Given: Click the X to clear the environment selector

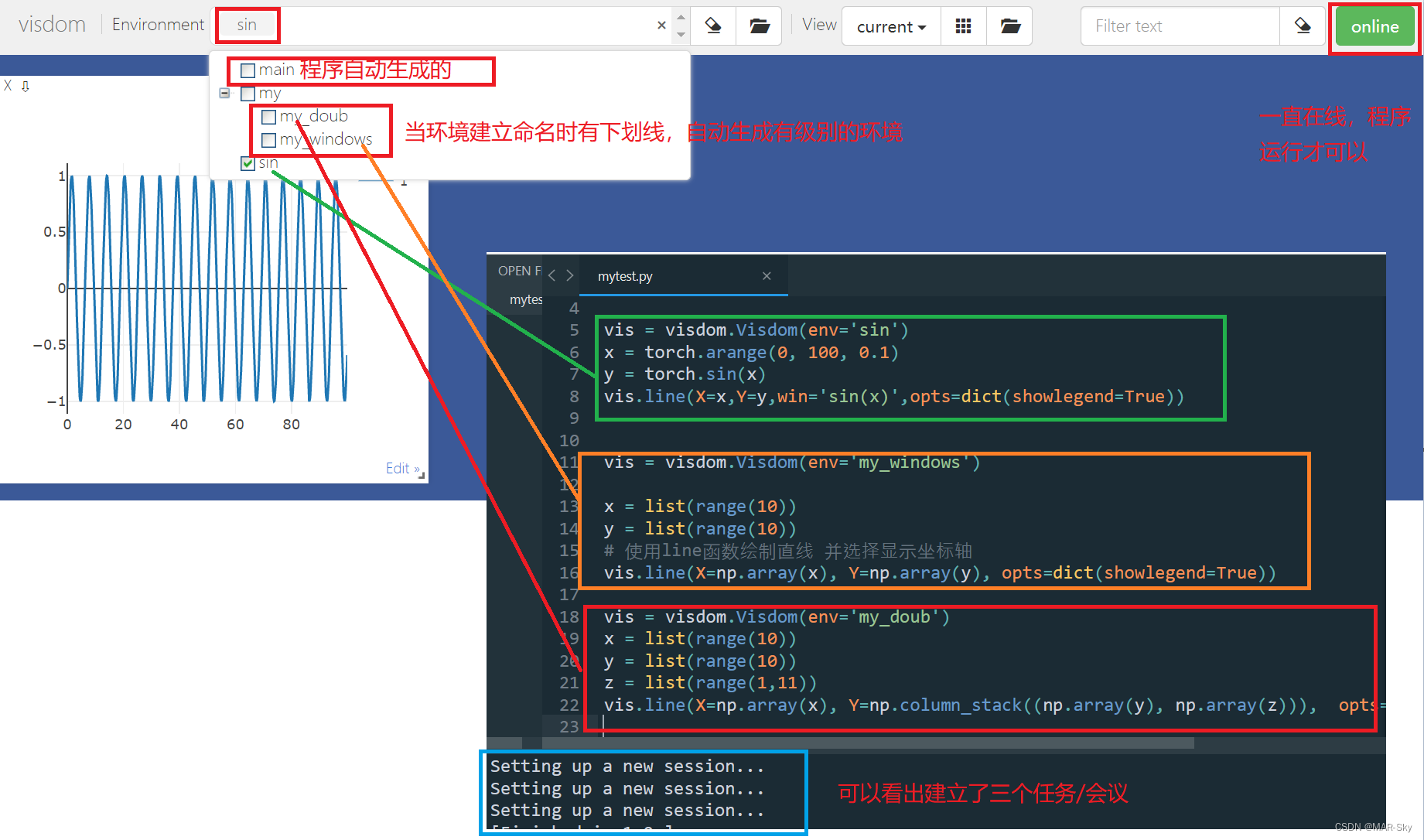Looking at the screenshot, I should 661,25.
